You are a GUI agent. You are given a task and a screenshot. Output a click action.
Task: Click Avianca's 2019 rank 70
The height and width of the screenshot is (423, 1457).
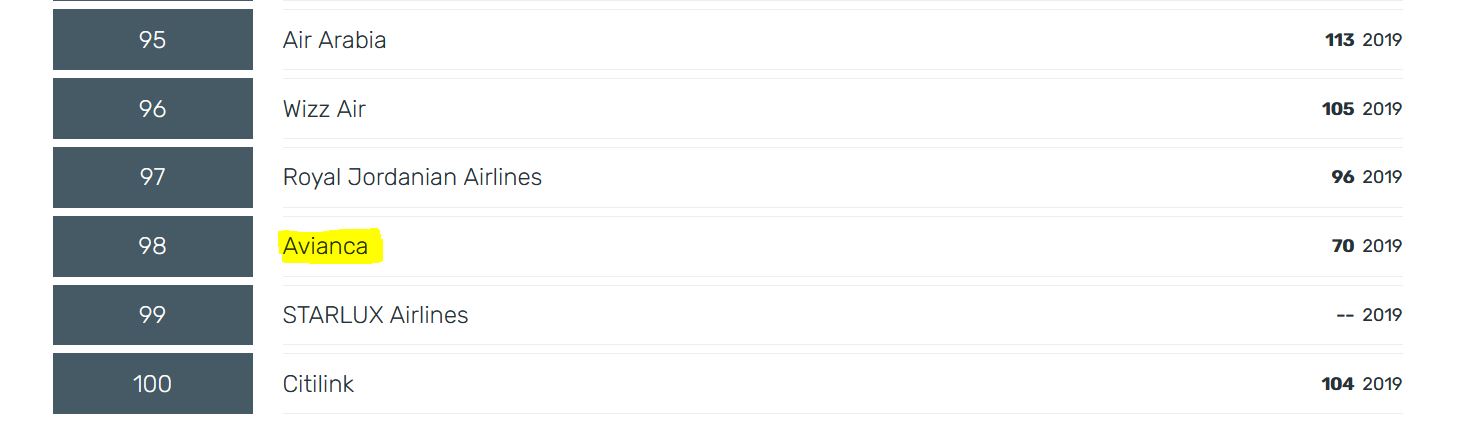[x=1342, y=246]
